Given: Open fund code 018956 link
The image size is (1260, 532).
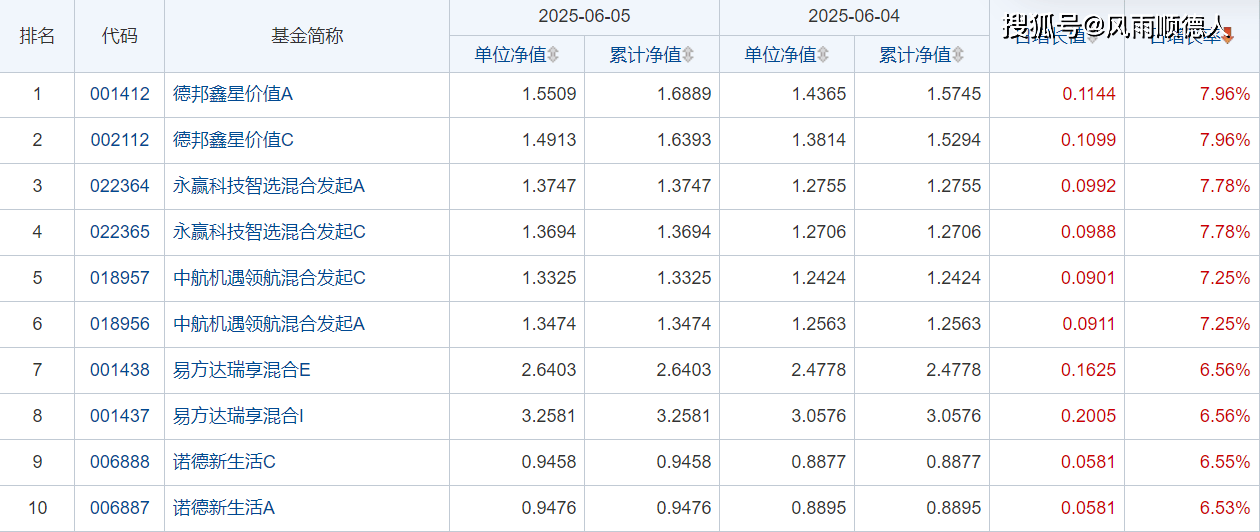Looking at the screenshot, I should tap(119, 324).
